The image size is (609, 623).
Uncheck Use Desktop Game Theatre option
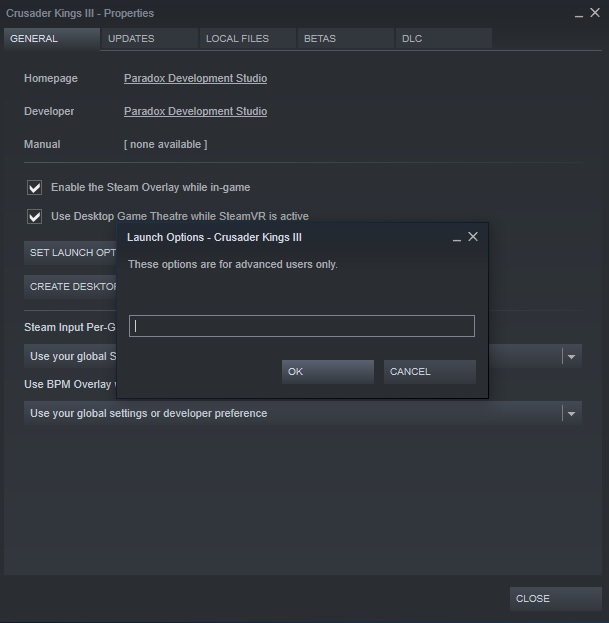click(x=35, y=216)
